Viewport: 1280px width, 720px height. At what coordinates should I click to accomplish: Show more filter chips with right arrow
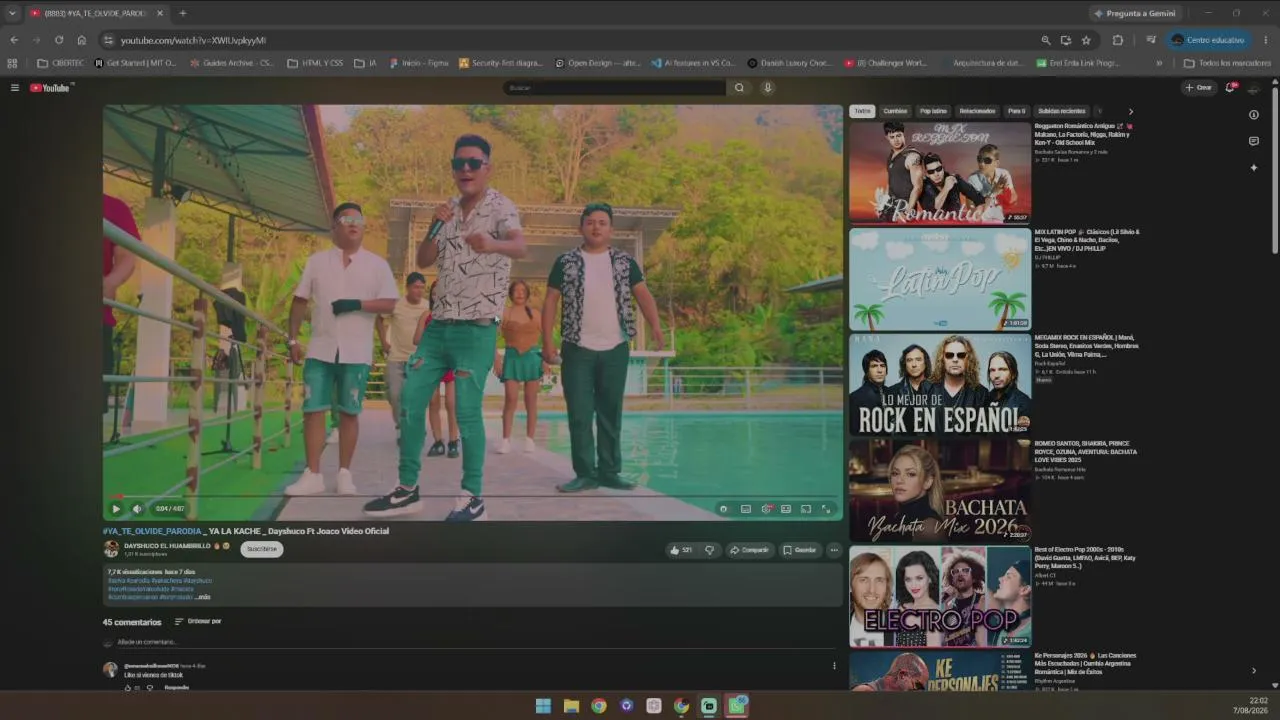click(x=1131, y=111)
